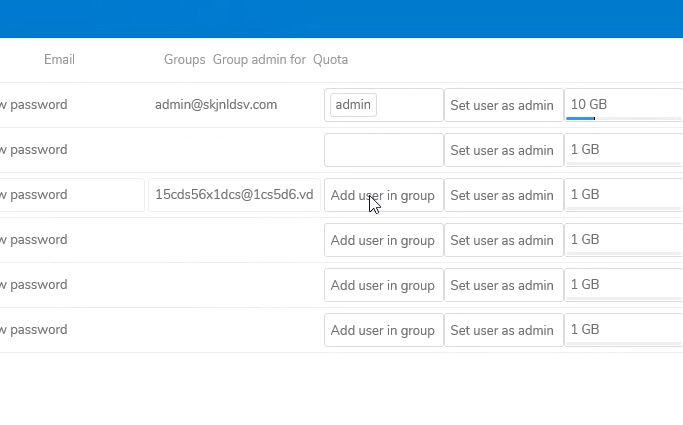This screenshot has width=683, height=425.
Task: Click the Group admin for column header
Action: click(x=259, y=60)
